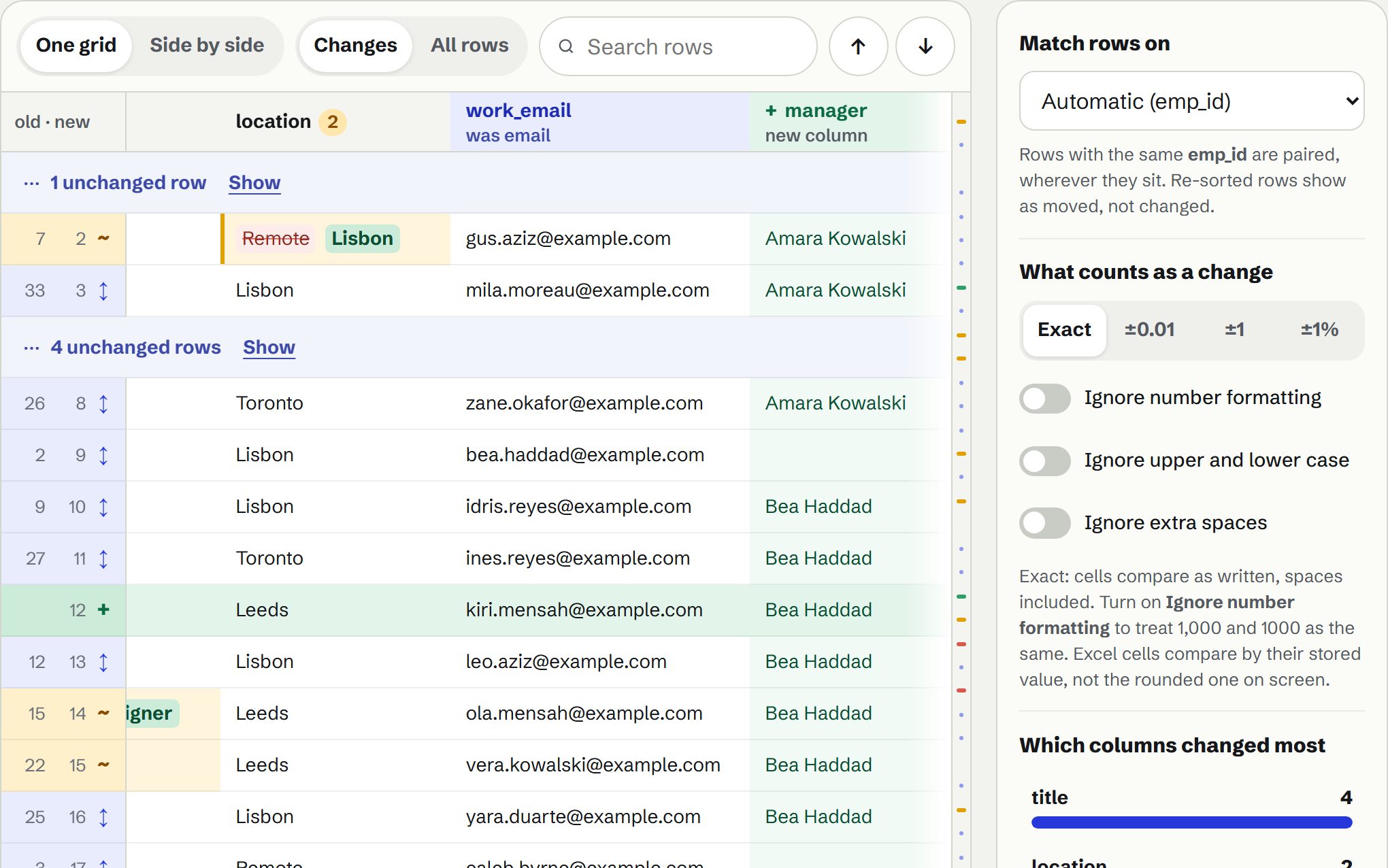1388x868 pixels.
Task: Click the moved-row arrow for yara.duarte row
Action: pyautogui.click(x=103, y=817)
